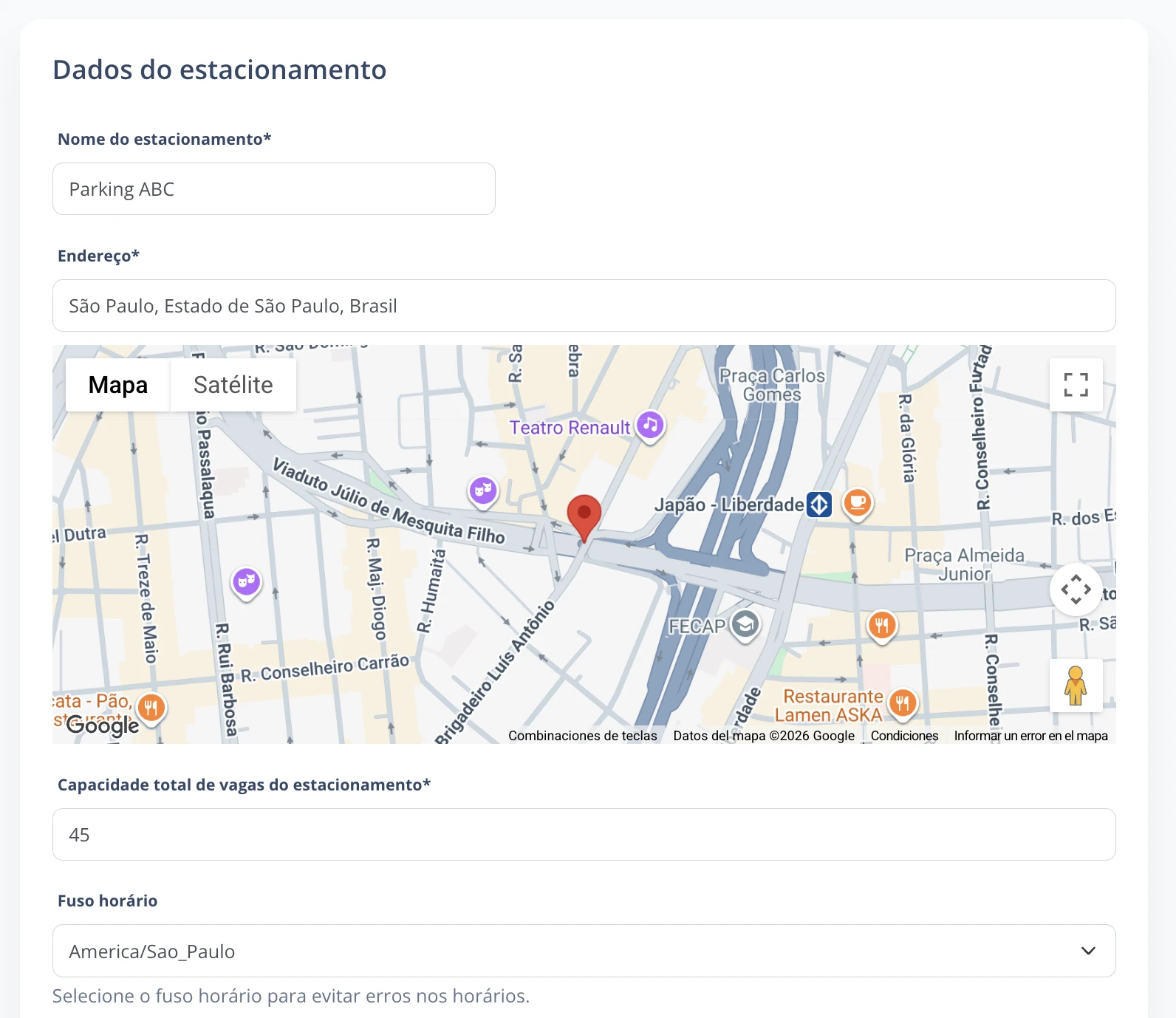Click the Teatro Renault map label
Viewport: 1176px width, 1018px height.
[x=570, y=428]
